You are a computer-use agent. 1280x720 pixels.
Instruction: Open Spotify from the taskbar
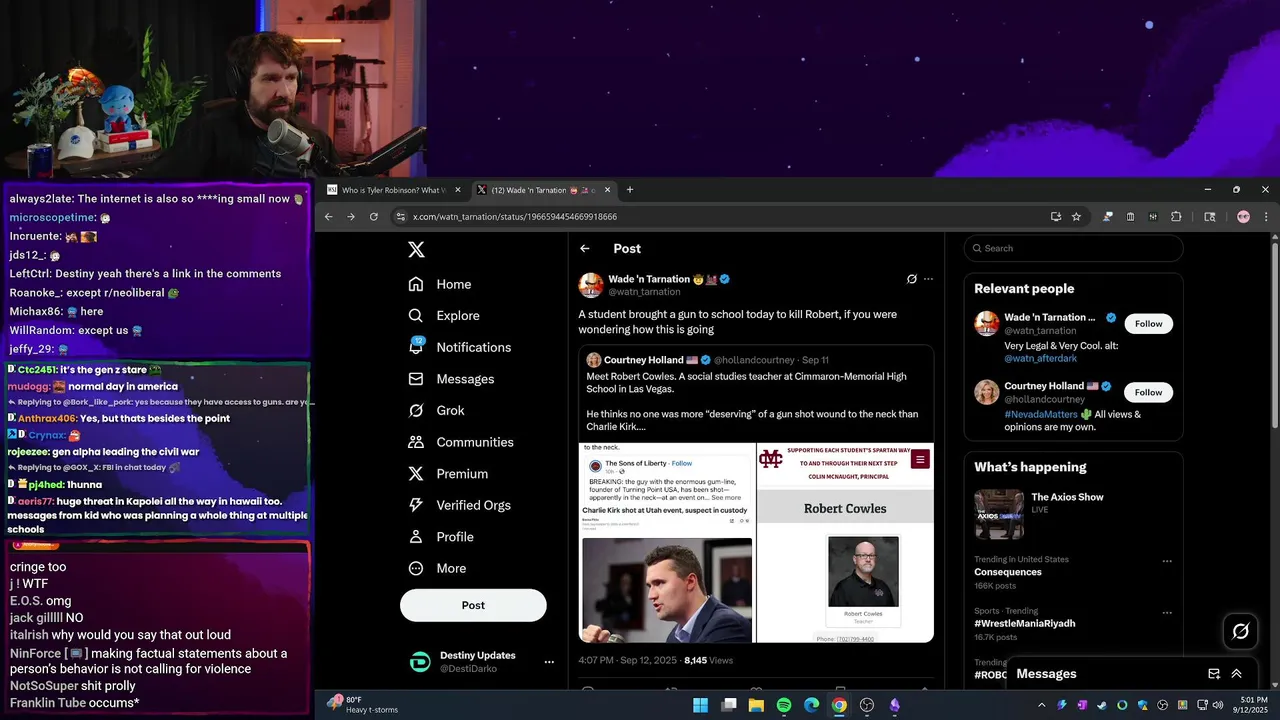click(x=784, y=705)
